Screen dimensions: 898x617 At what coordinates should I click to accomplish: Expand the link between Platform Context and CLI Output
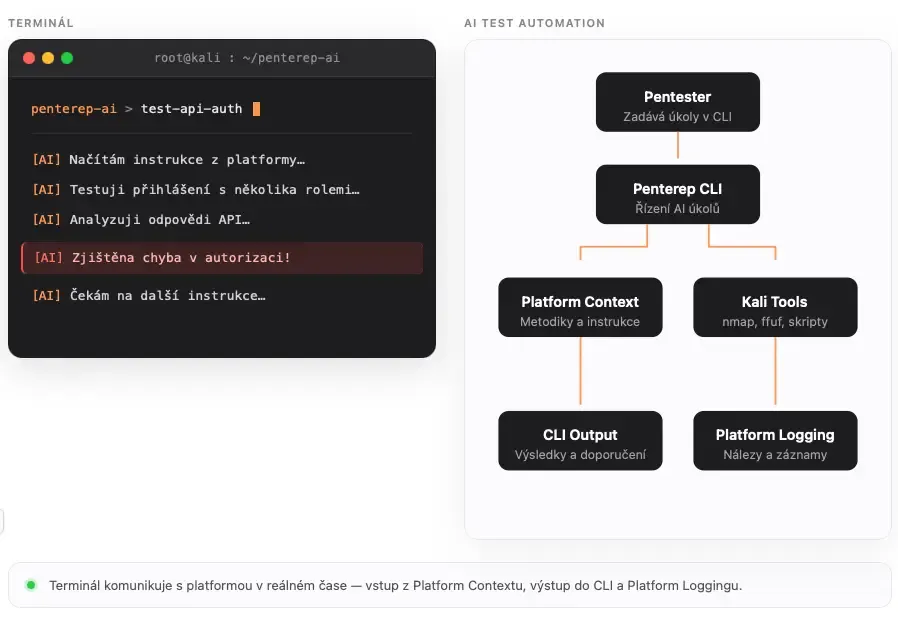click(x=580, y=374)
